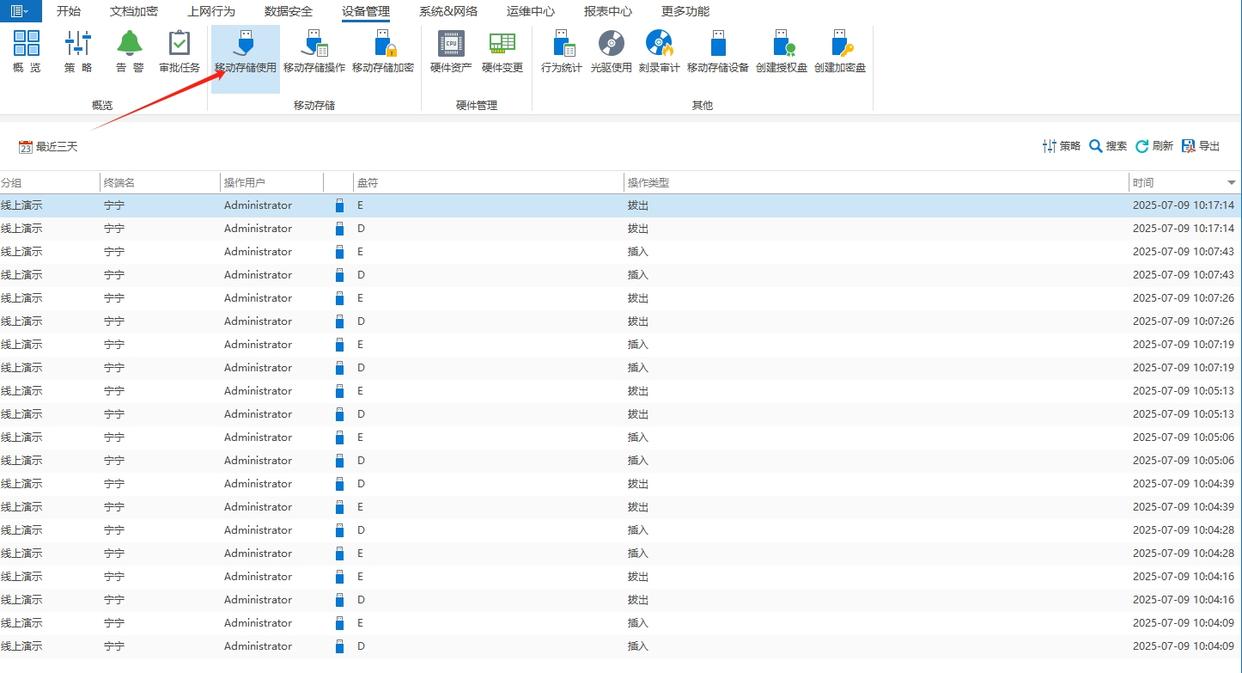The height and width of the screenshot is (673, 1242).
Task: Click the 时间 column sort arrow
Action: (1231, 183)
